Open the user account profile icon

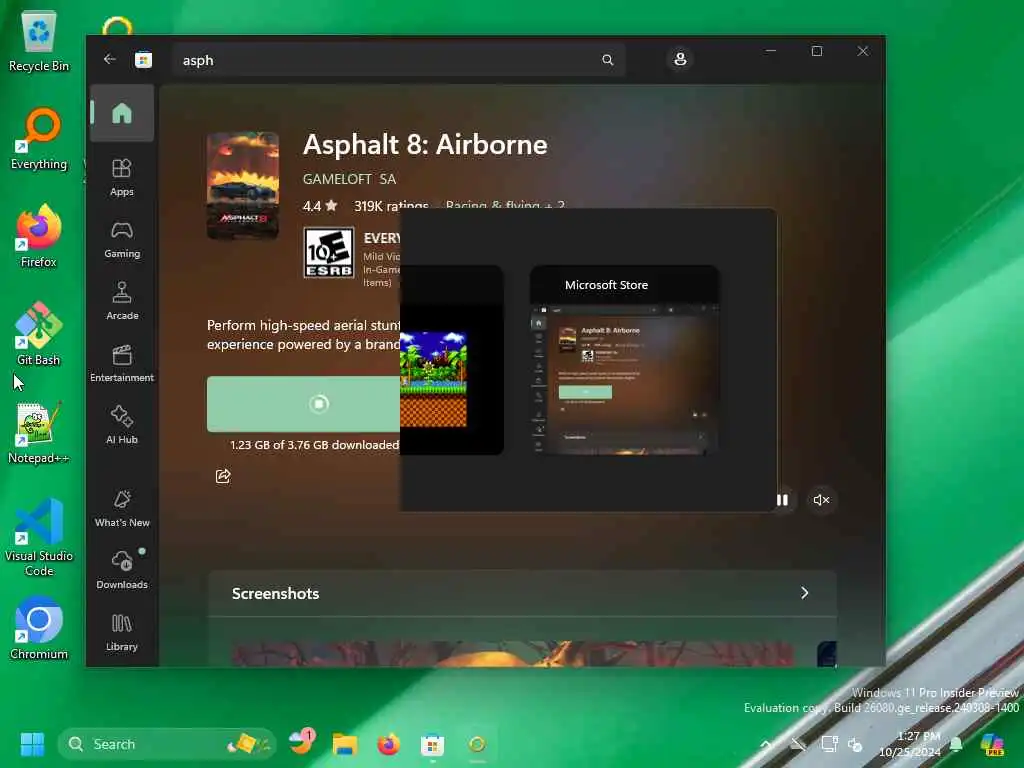click(x=680, y=59)
